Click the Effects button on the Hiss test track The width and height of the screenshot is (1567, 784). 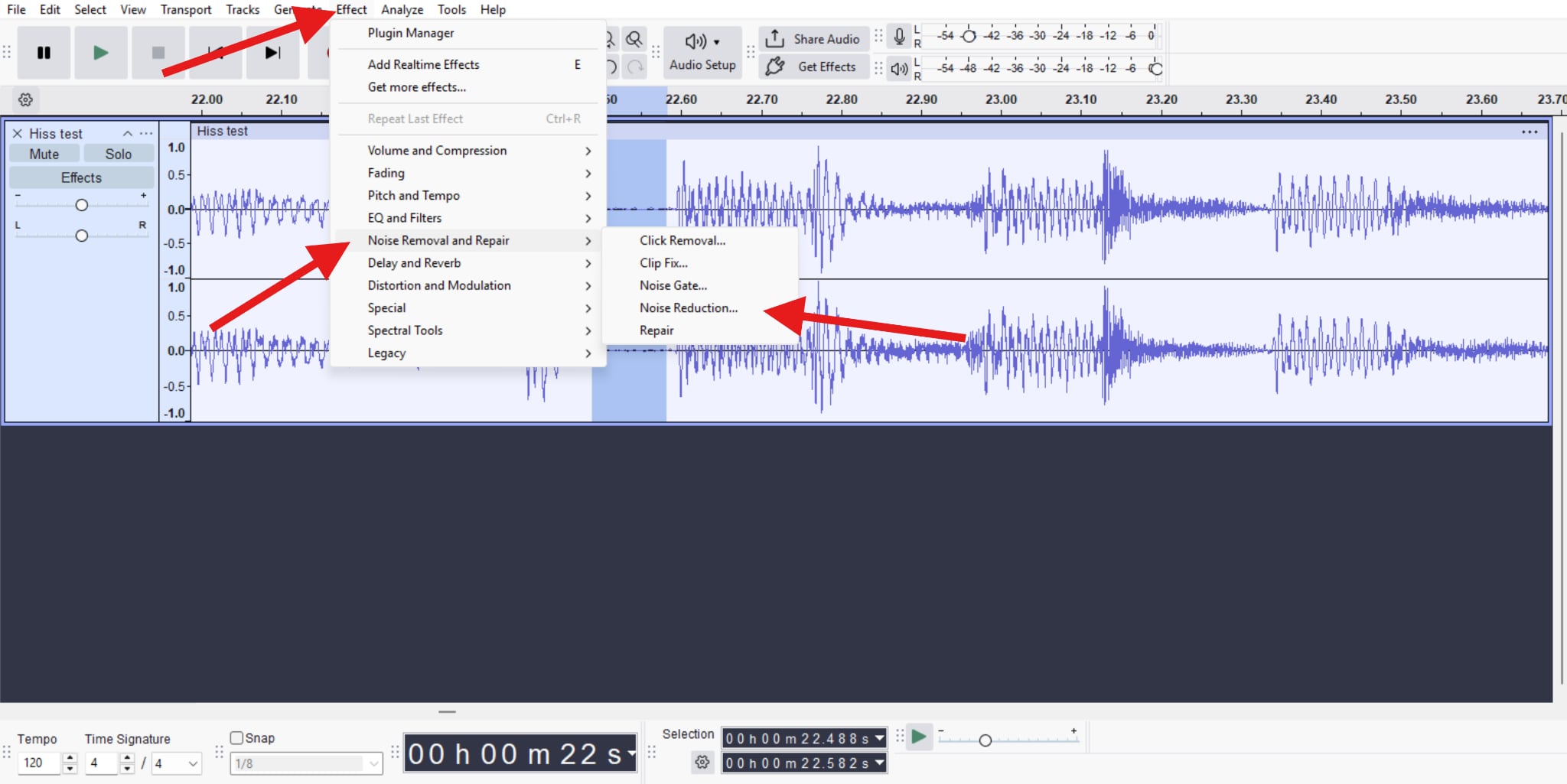pyautogui.click(x=80, y=177)
